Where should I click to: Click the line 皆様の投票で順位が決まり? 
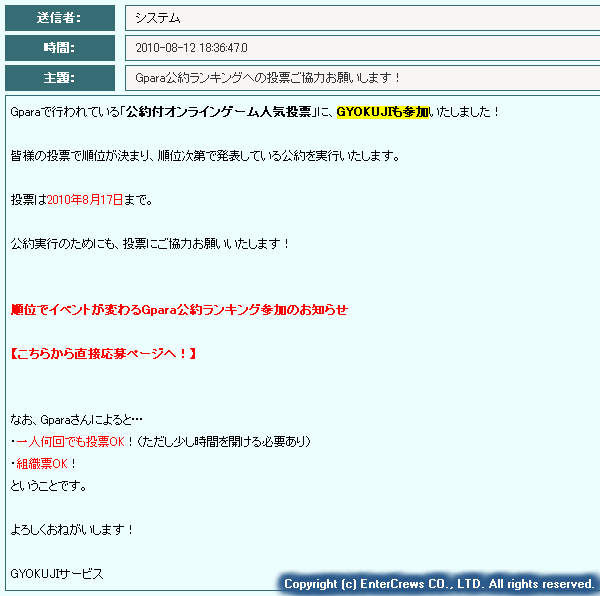(205, 156)
